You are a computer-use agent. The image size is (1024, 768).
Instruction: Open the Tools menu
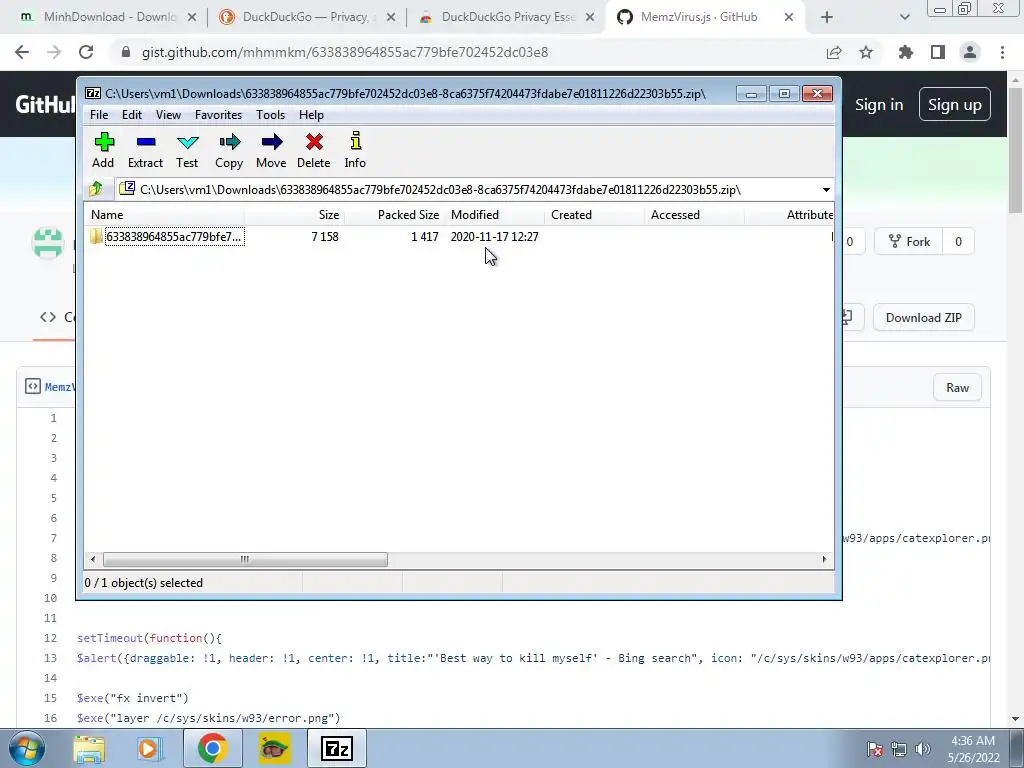coord(270,115)
